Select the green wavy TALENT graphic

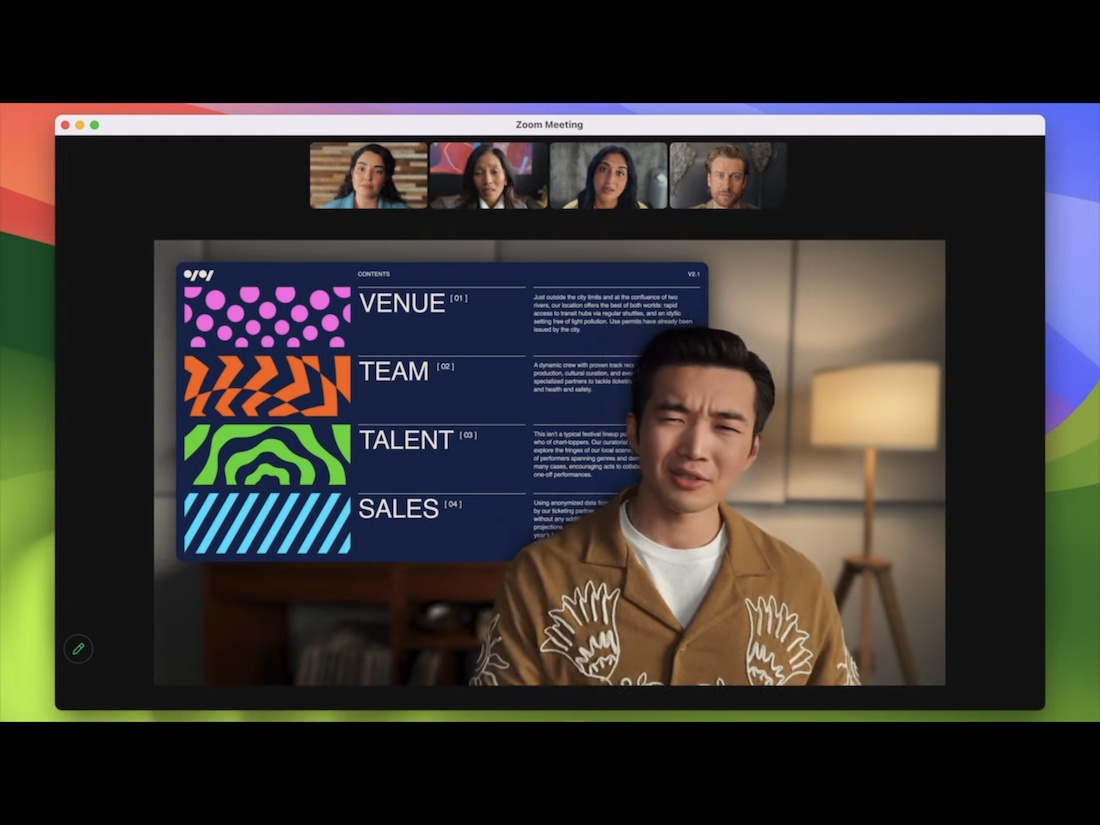coord(267,454)
